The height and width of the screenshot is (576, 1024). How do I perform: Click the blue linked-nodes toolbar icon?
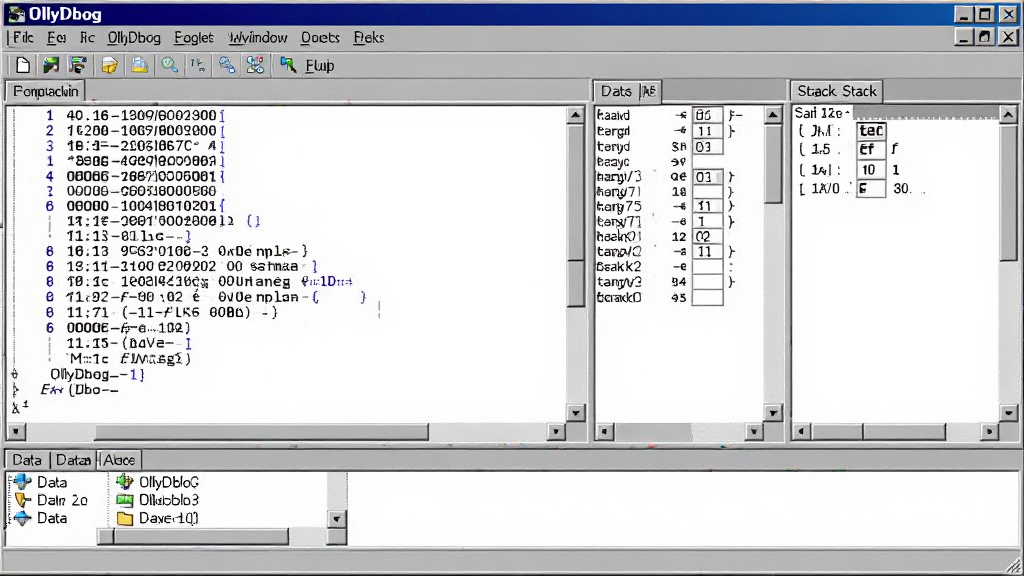227,65
